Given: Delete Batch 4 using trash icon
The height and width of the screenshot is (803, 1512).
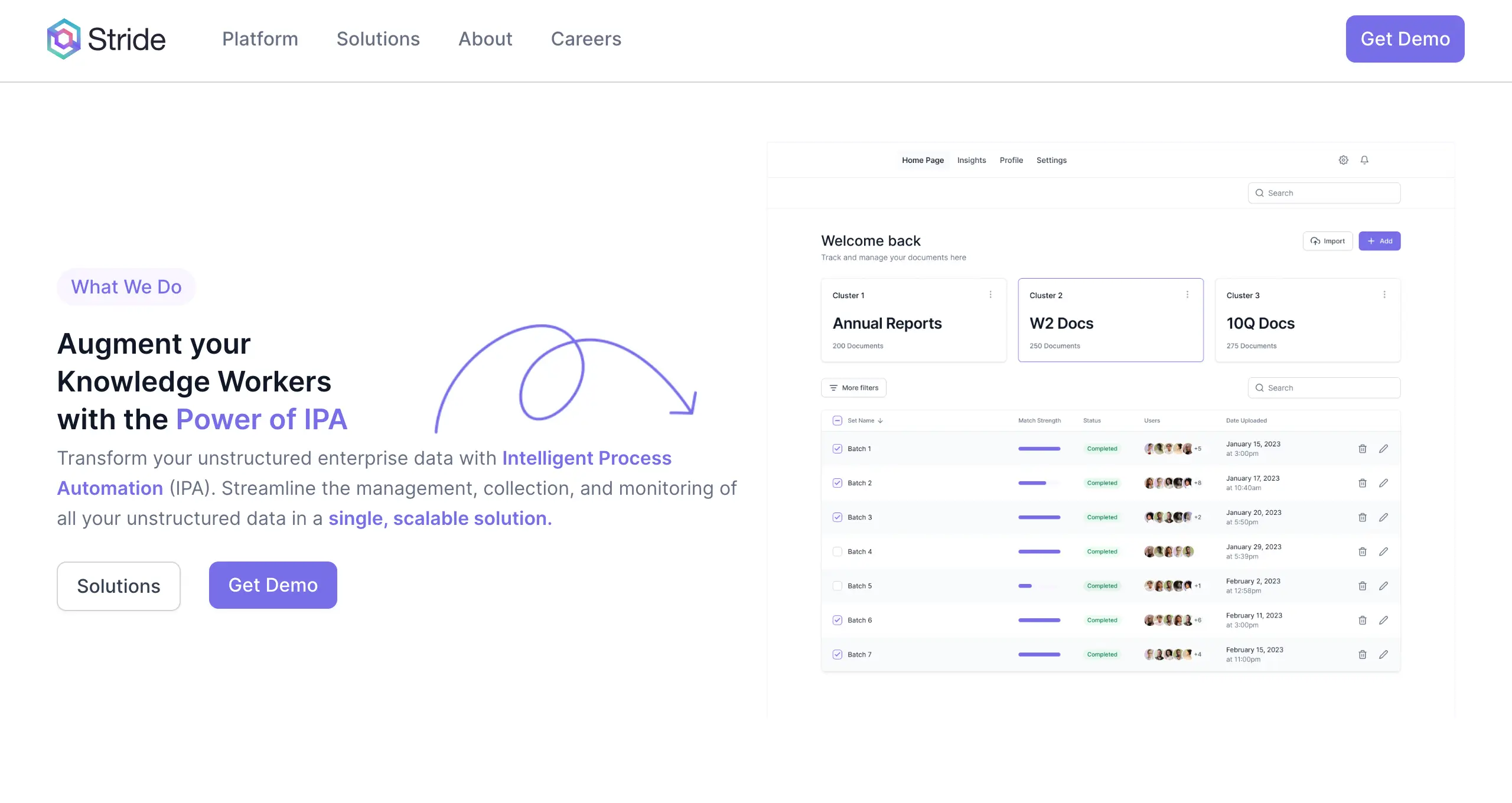Looking at the screenshot, I should tap(1363, 551).
